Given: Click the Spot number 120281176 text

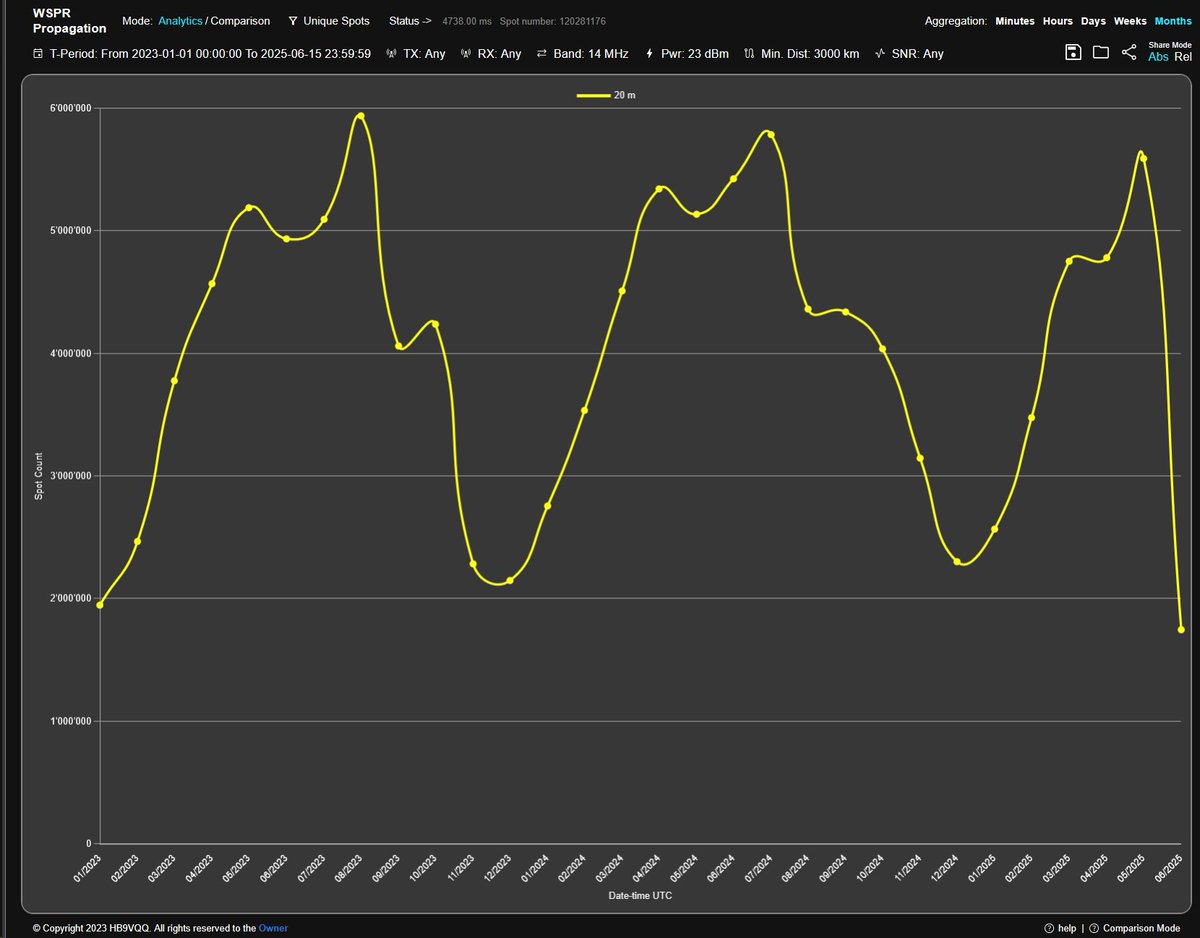Looking at the screenshot, I should (552, 21).
